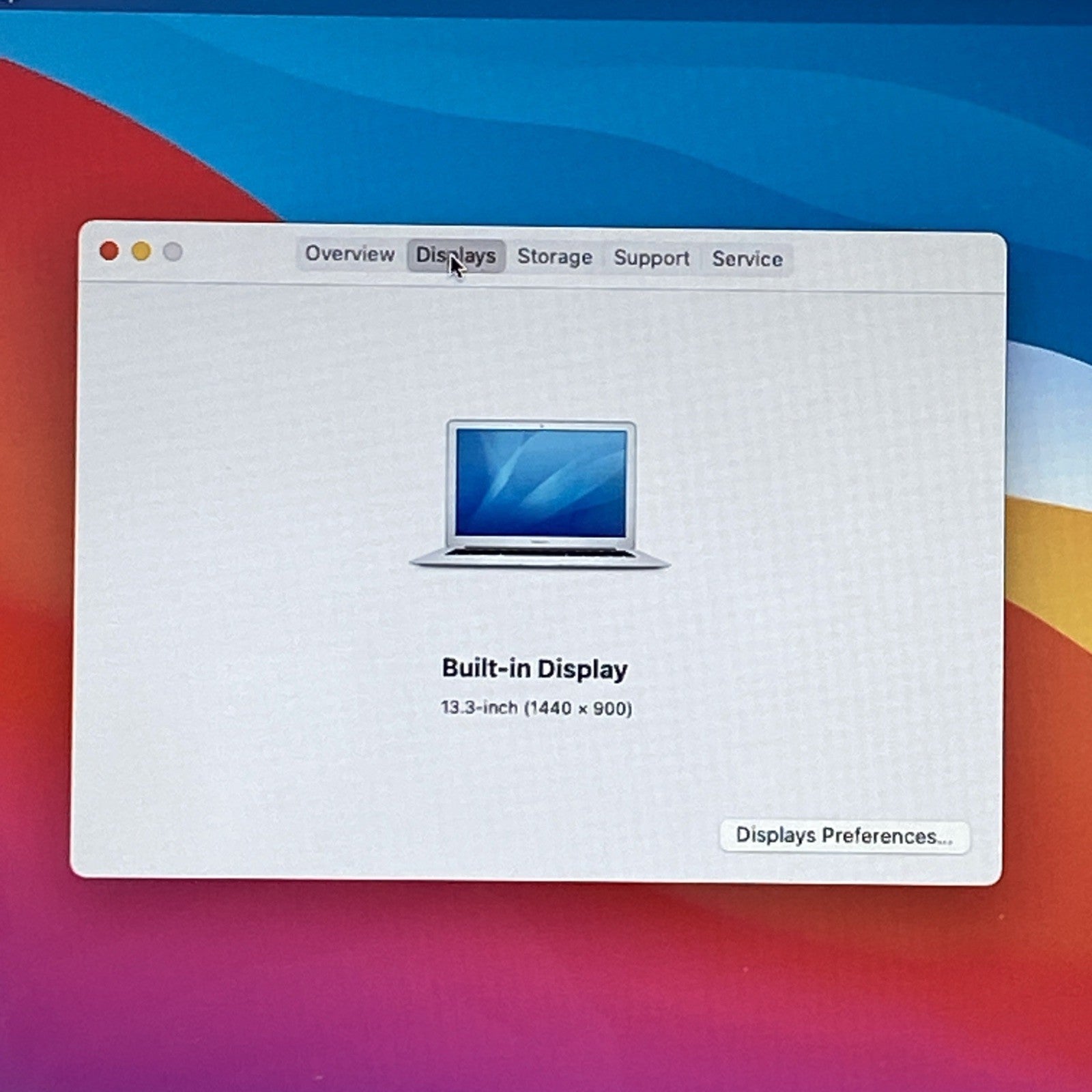Viewport: 1092px width, 1092px height.
Task: Click the laptop screen wallpaper graphic
Action: 539,481
